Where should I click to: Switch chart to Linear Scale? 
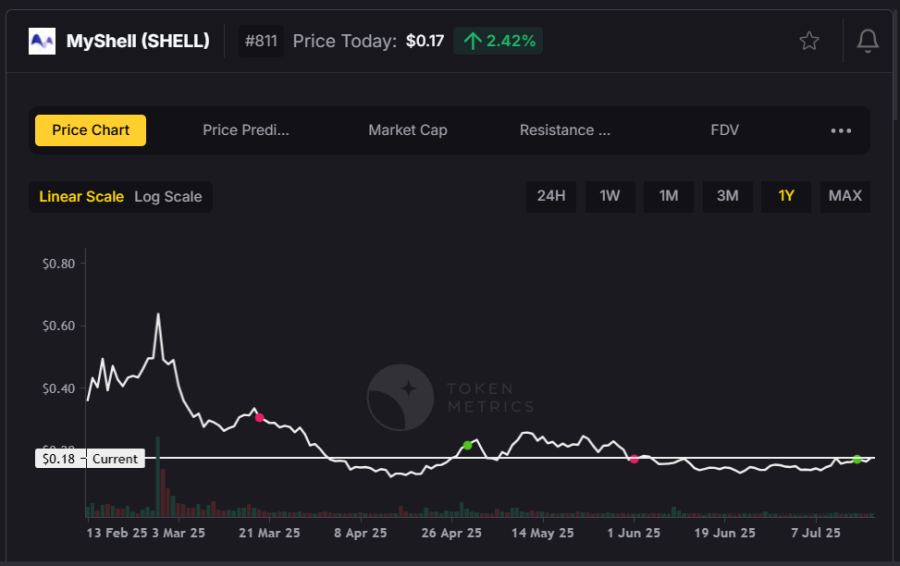[81, 197]
